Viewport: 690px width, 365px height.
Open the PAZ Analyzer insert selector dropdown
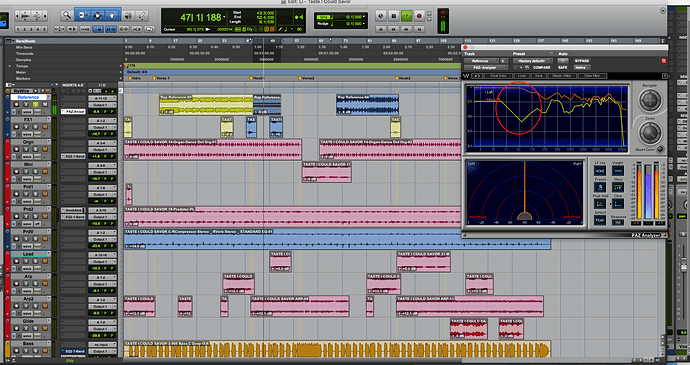pyautogui.click(x=486, y=67)
